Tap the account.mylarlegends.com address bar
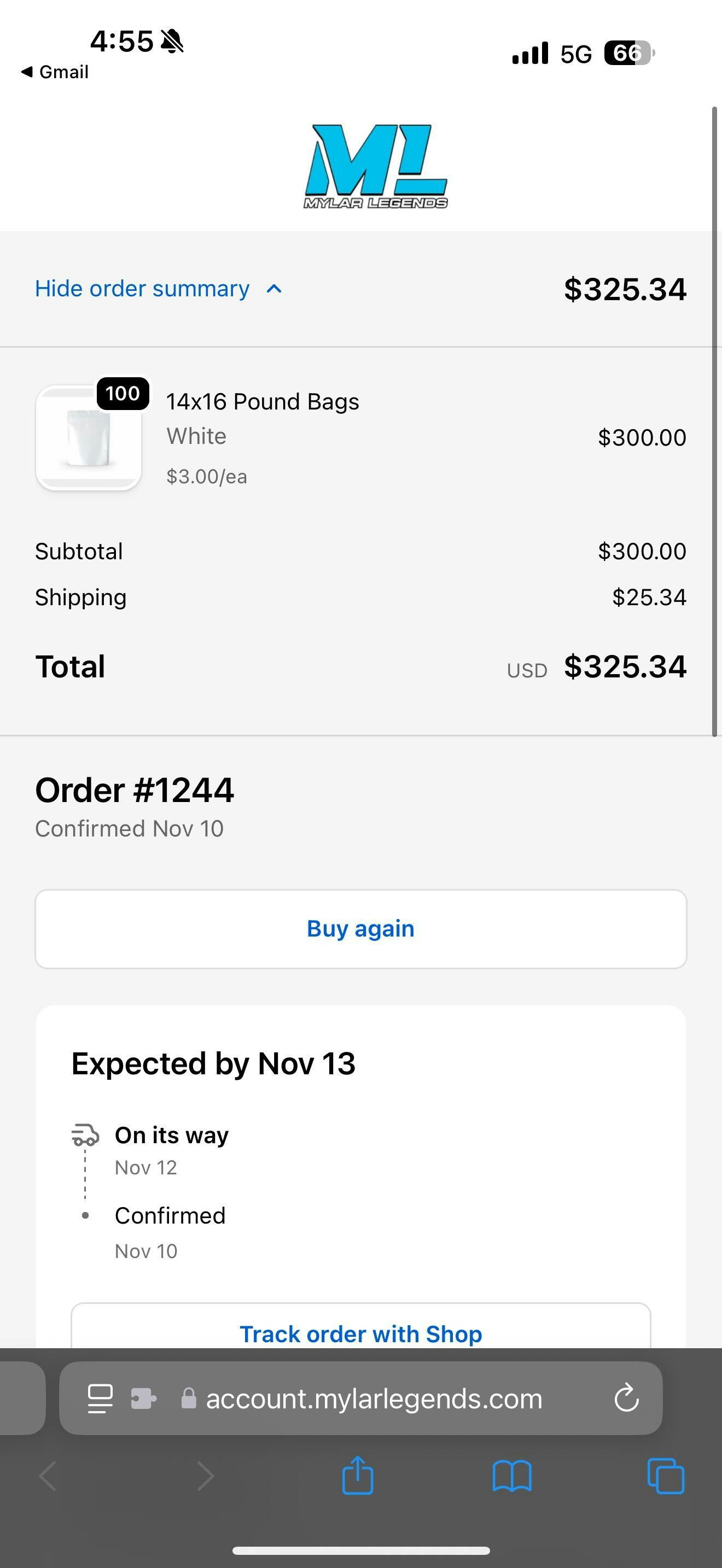Image resolution: width=722 pixels, height=1568 pixels. [374, 1398]
